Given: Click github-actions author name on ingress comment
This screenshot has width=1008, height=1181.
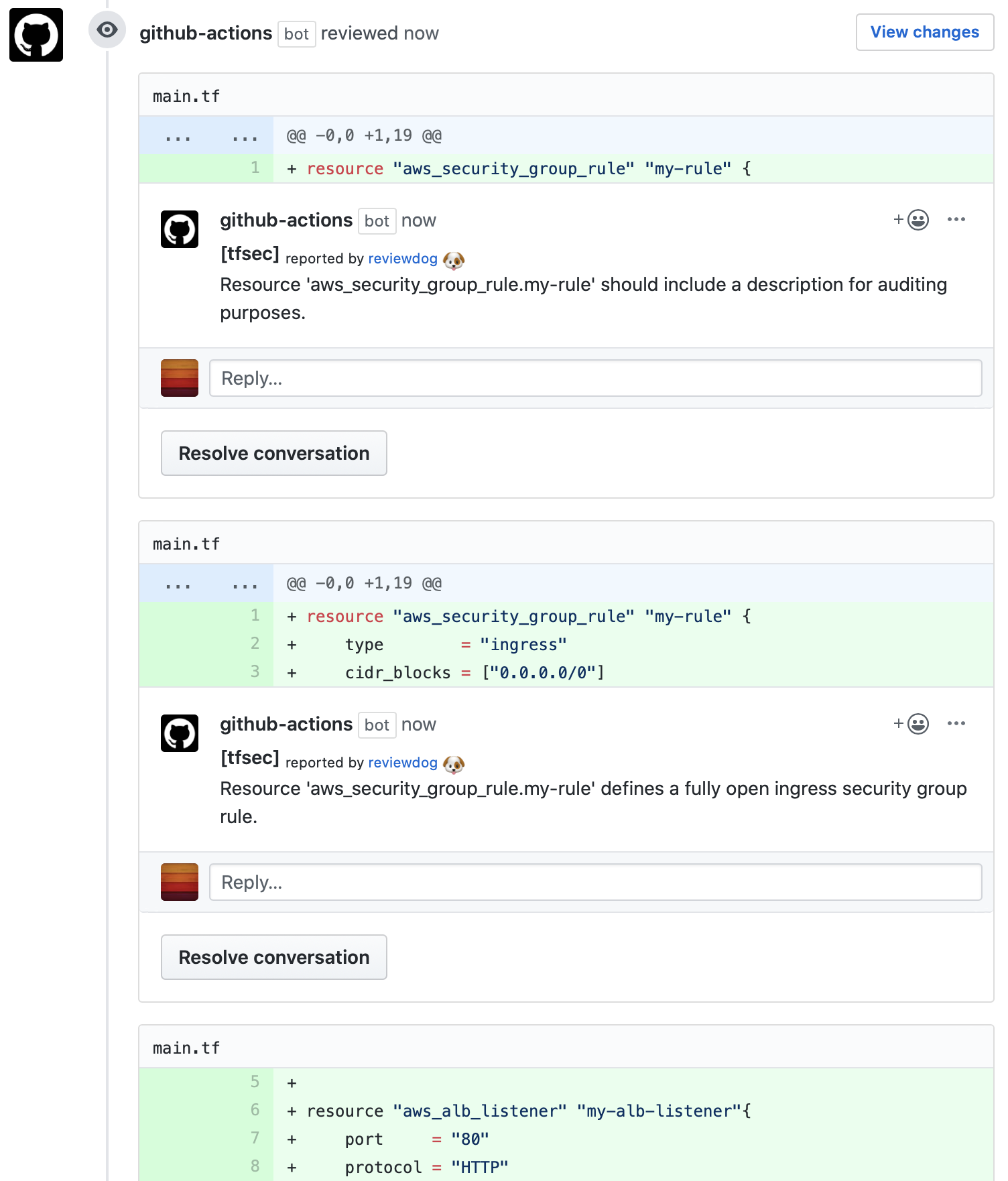Looking at the screenshot, I should [x=286, y=725].
